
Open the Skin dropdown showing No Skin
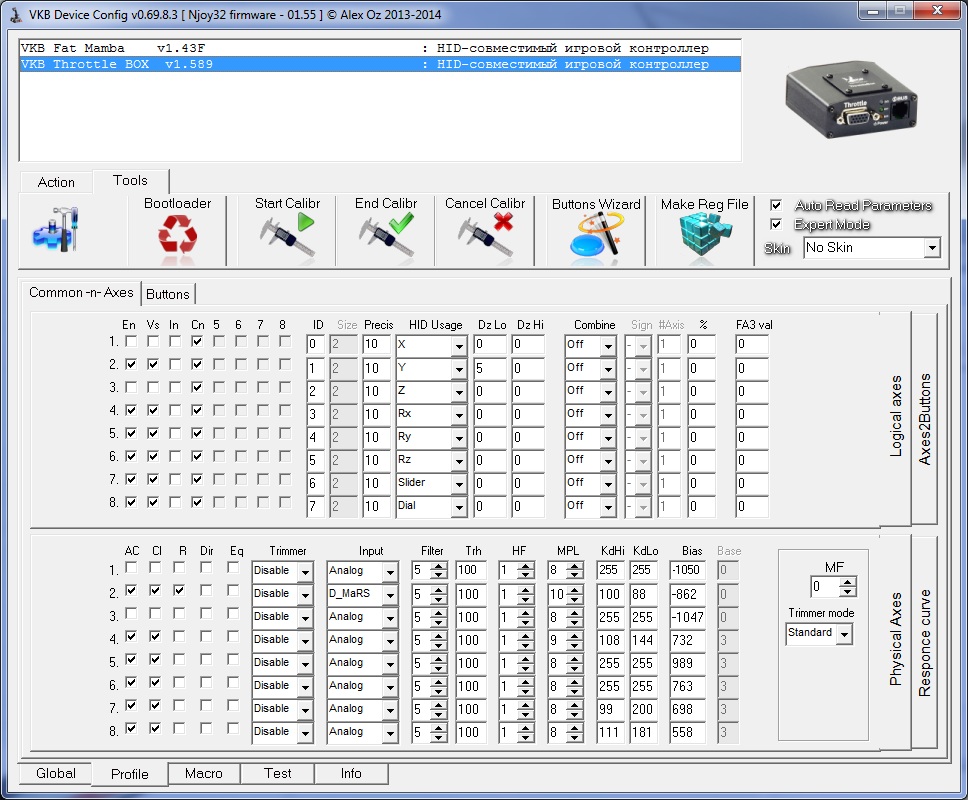[932, 247]
